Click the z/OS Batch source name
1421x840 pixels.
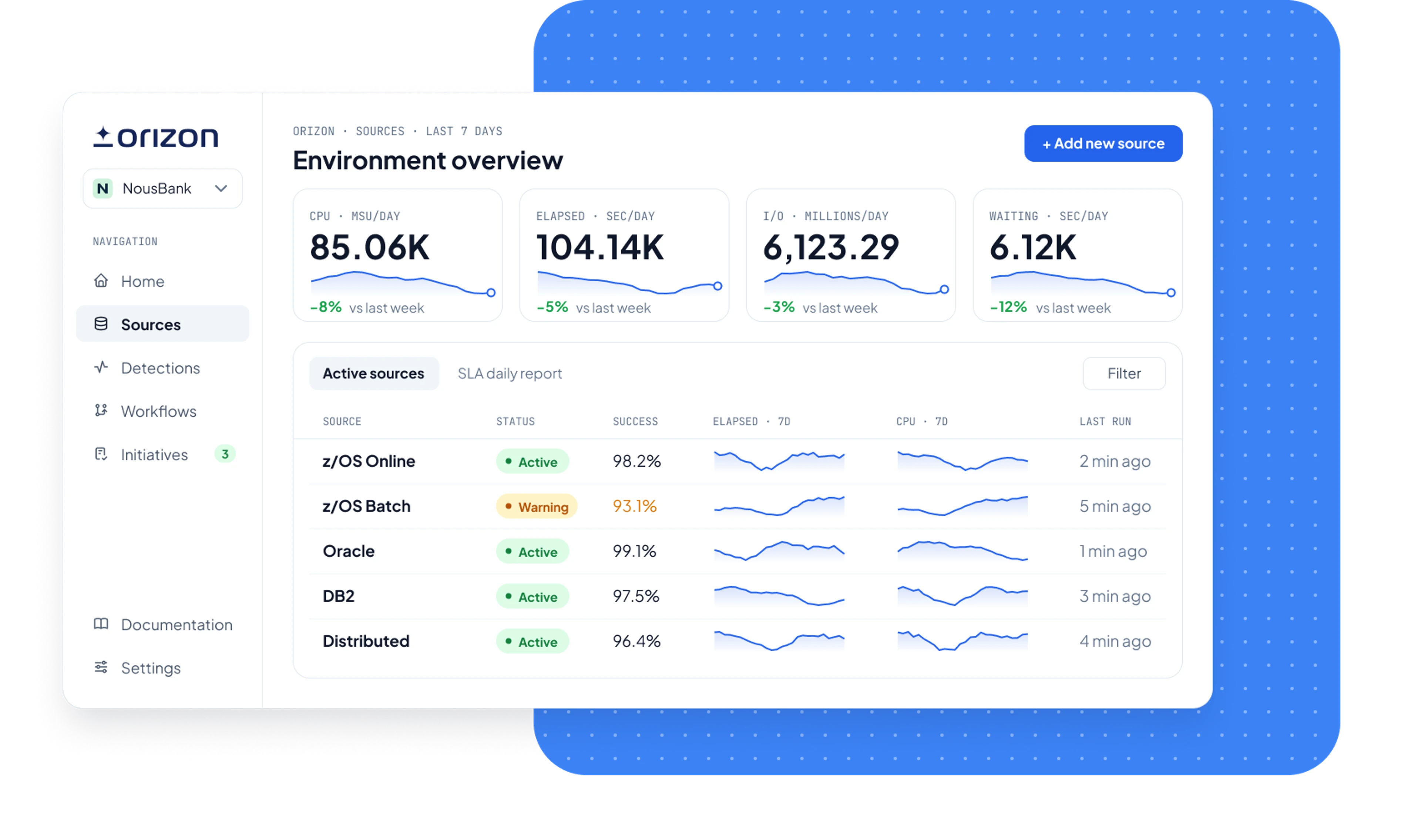click(367, 506)
